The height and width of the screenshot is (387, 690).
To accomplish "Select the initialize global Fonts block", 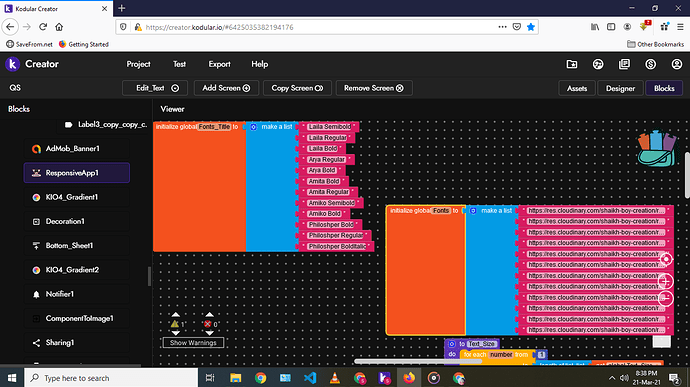I will tap(426, 270).
